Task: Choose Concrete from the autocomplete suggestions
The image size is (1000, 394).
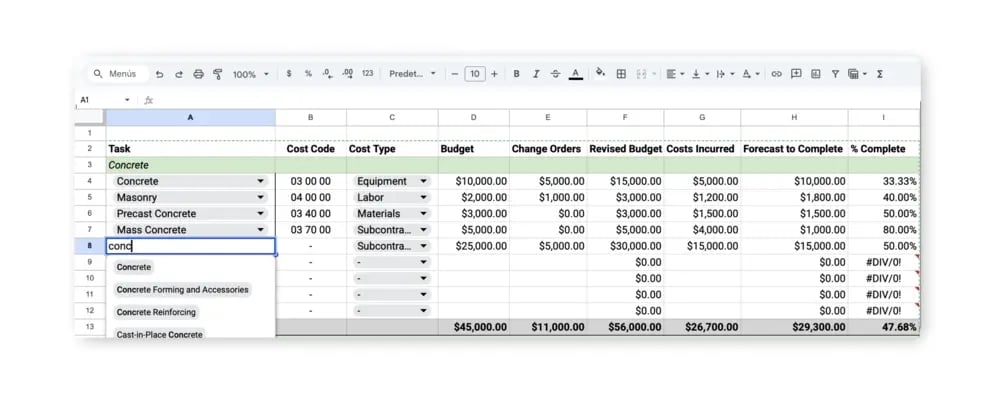Action: [x=134, y=267]
